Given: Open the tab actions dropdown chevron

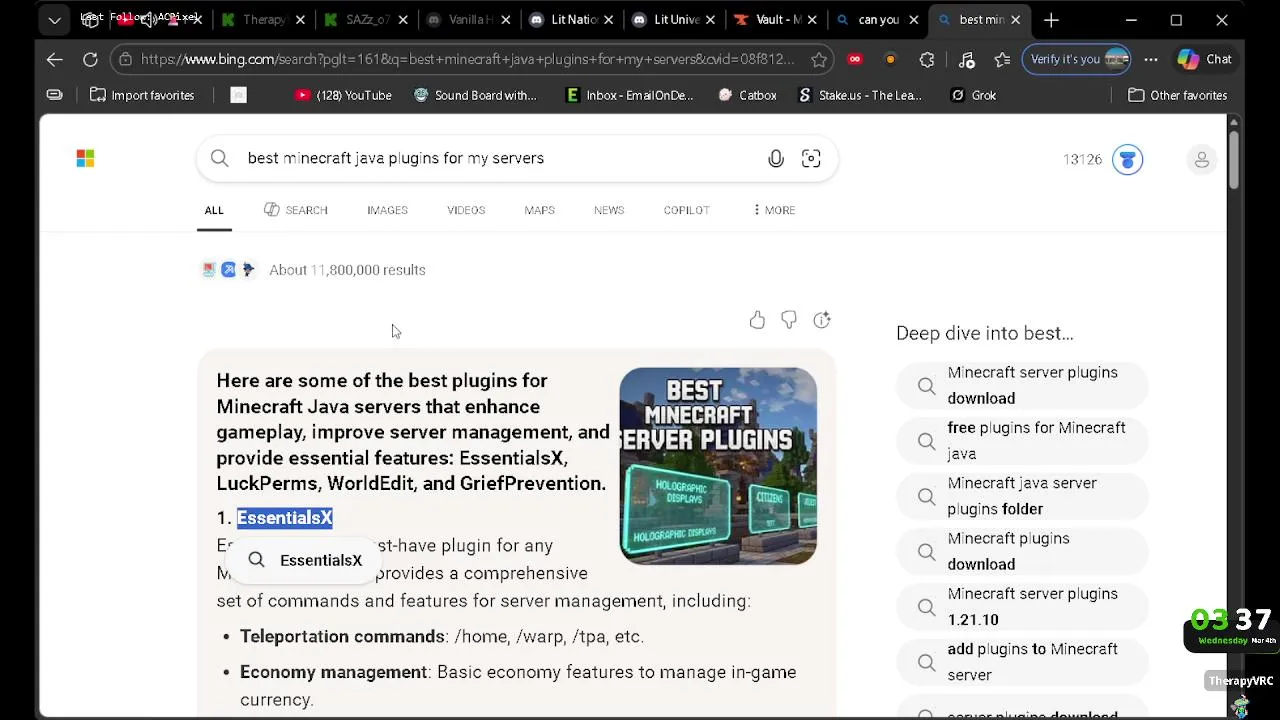Looking at the screenshot, I should coord(54,20).
